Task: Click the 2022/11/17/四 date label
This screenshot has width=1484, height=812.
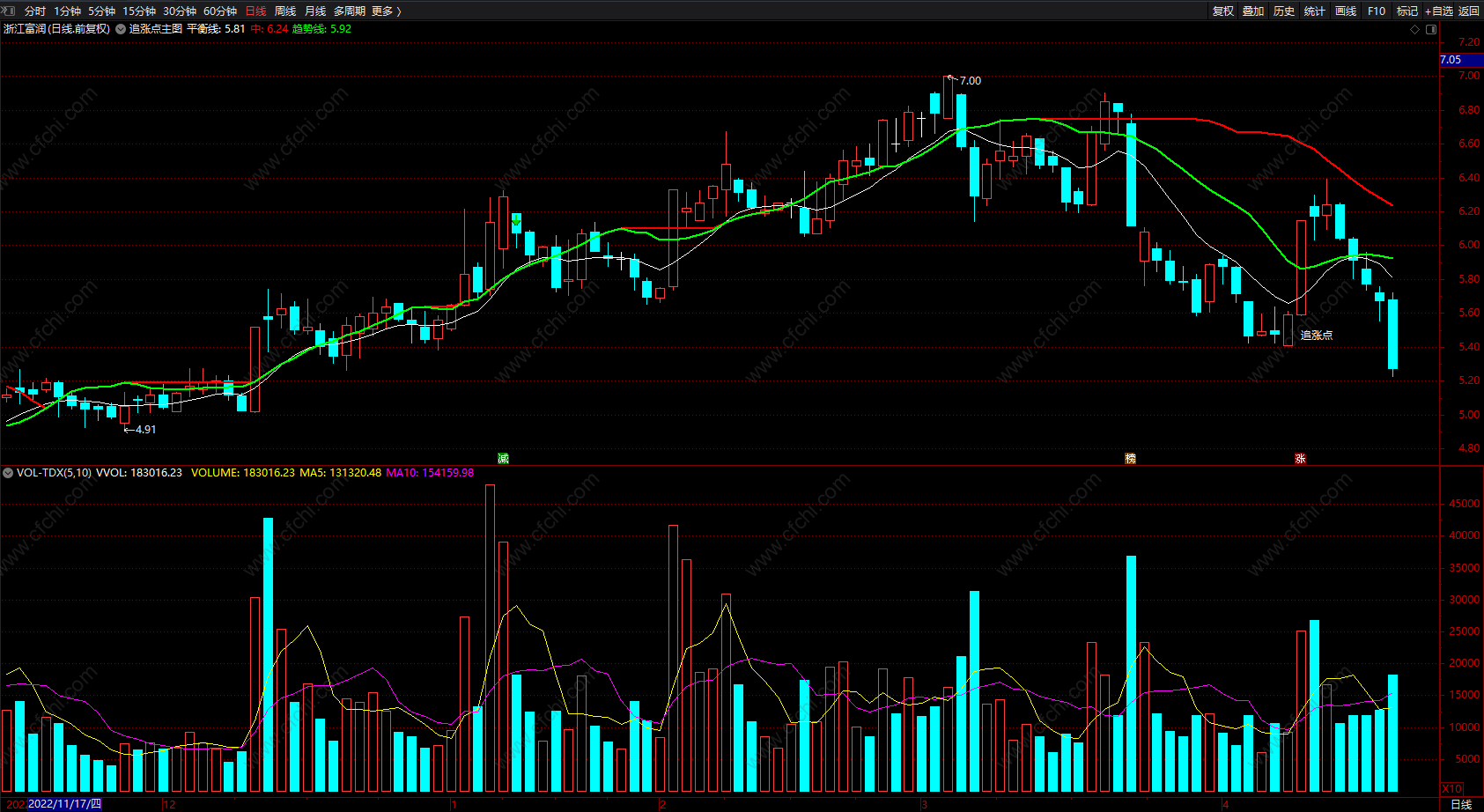Action: (65, 804)
